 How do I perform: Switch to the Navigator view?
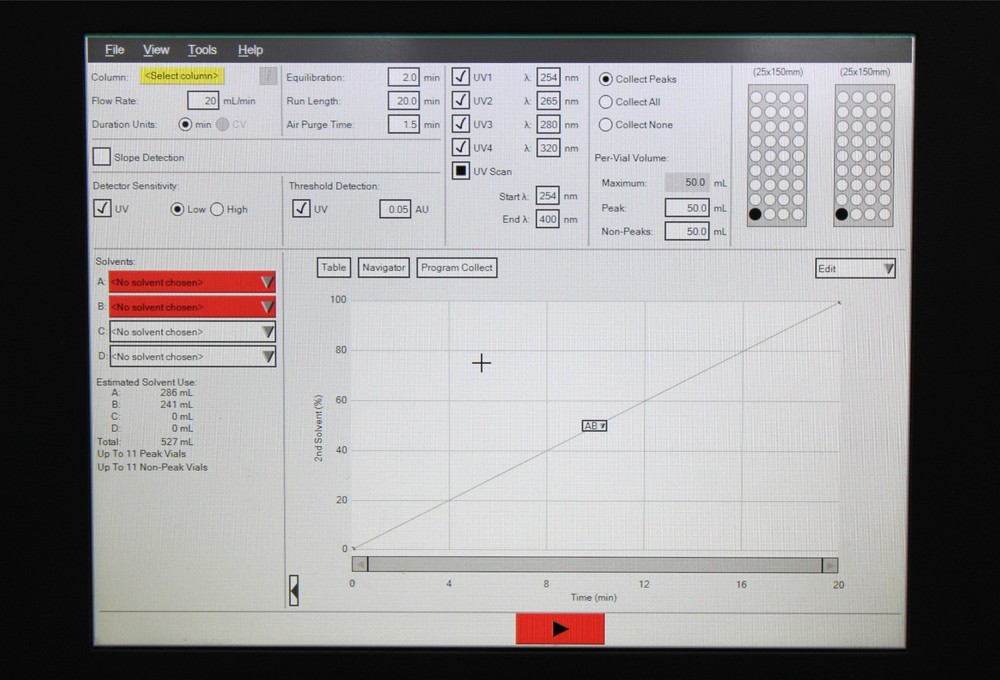point(385,267)
